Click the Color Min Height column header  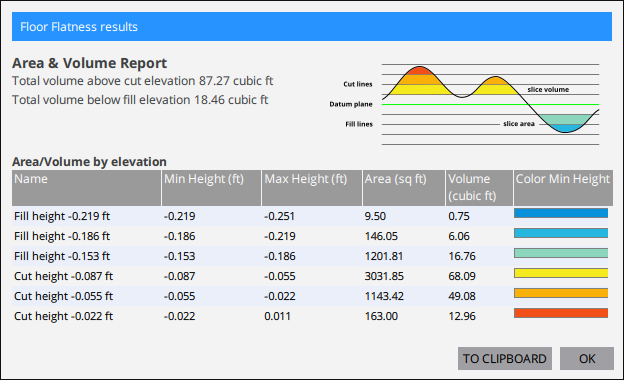(563, 188)
